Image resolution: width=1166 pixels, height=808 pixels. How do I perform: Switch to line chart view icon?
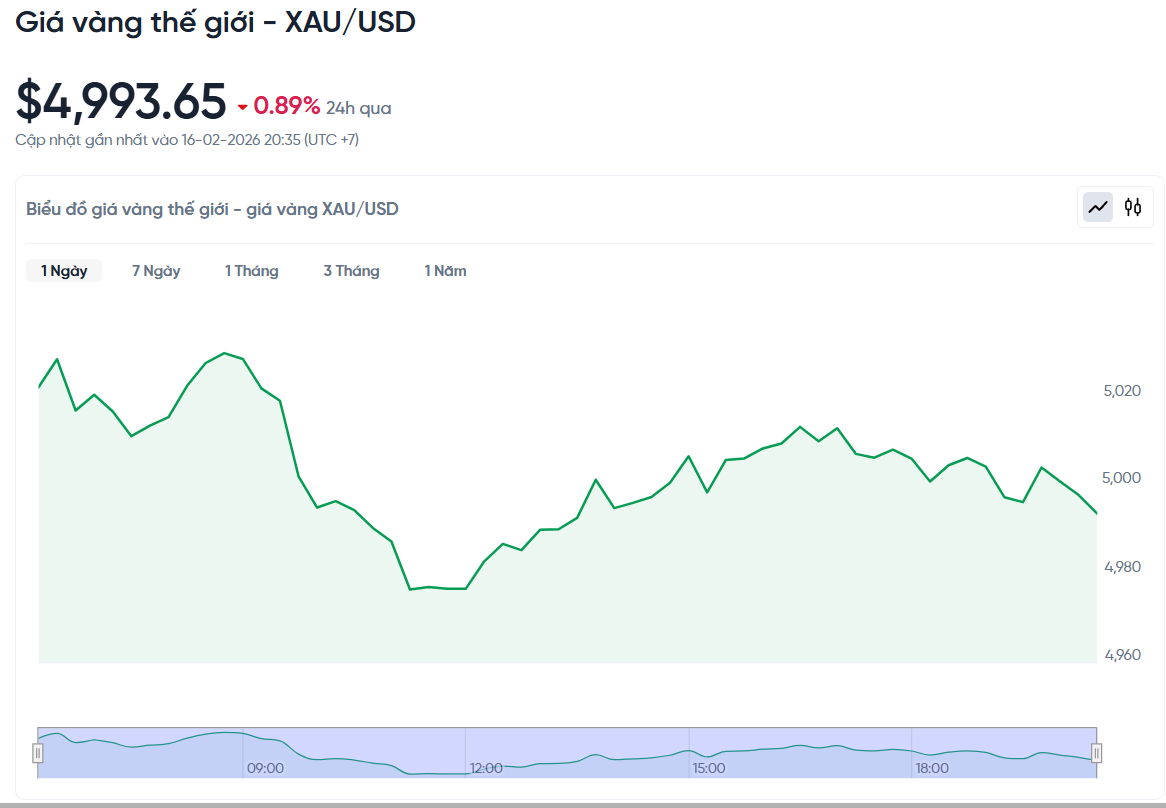coord(1098,207)
